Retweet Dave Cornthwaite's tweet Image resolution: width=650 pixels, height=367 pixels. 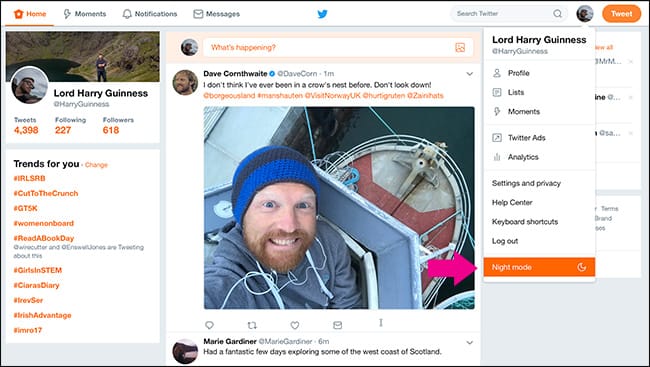tap(252, 325)
